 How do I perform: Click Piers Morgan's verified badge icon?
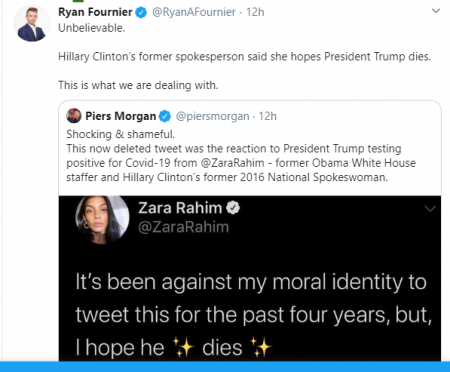(x=165, y=116)
